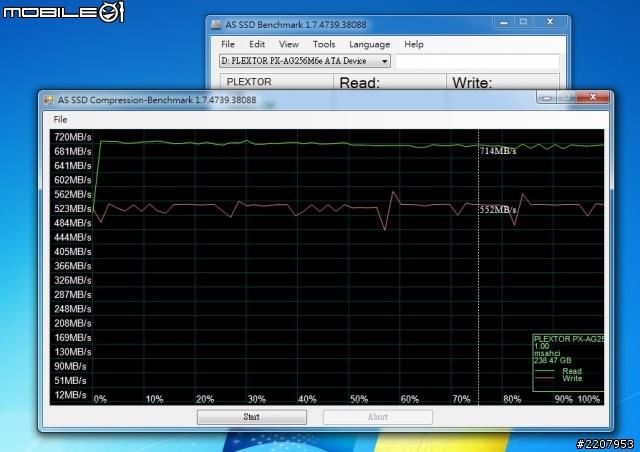Click the PLEXTOR PX-AG25 legend title
Image resolution: width=640 pixels, height=452 pixels.
(x=569, y=339)
